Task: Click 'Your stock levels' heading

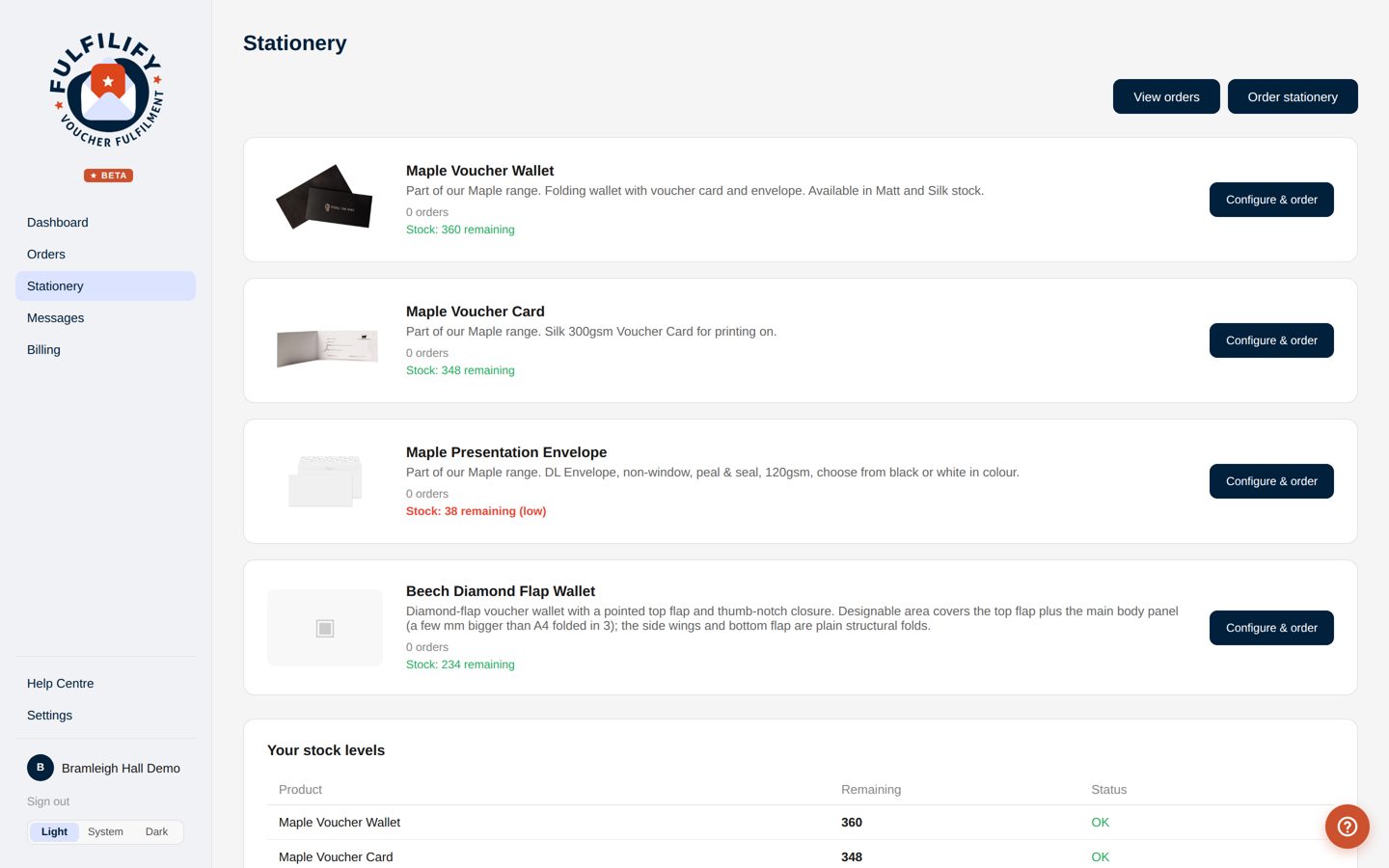Action: 326,750
